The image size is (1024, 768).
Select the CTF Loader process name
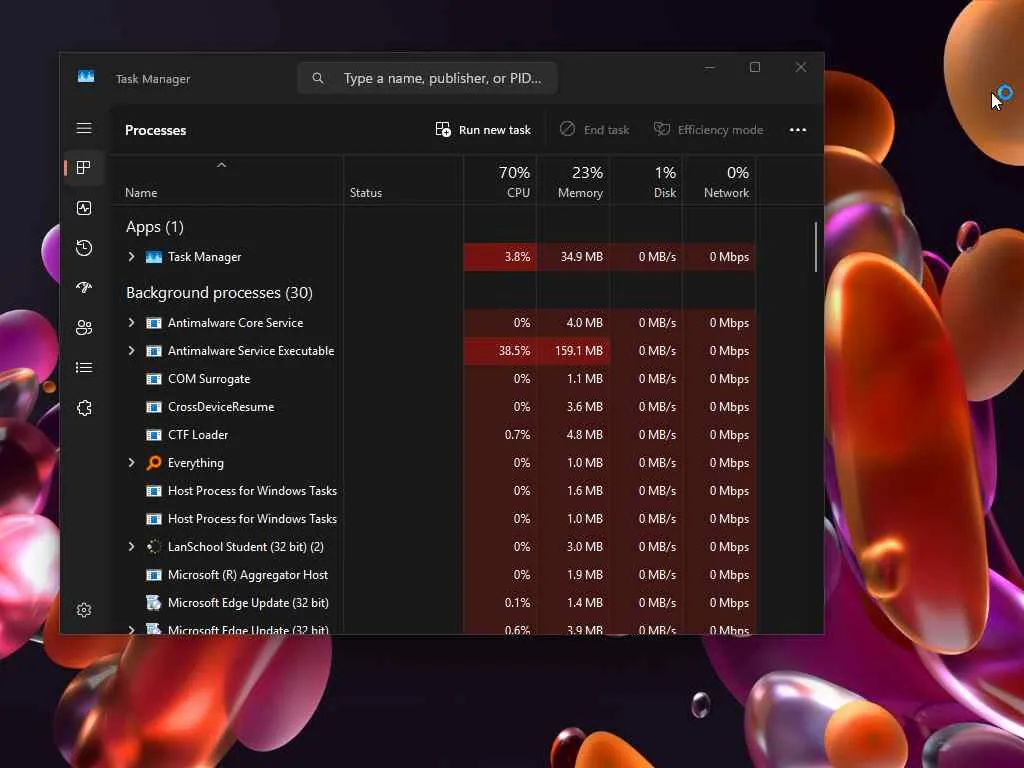pyautogui.click(x=198, y=435)
